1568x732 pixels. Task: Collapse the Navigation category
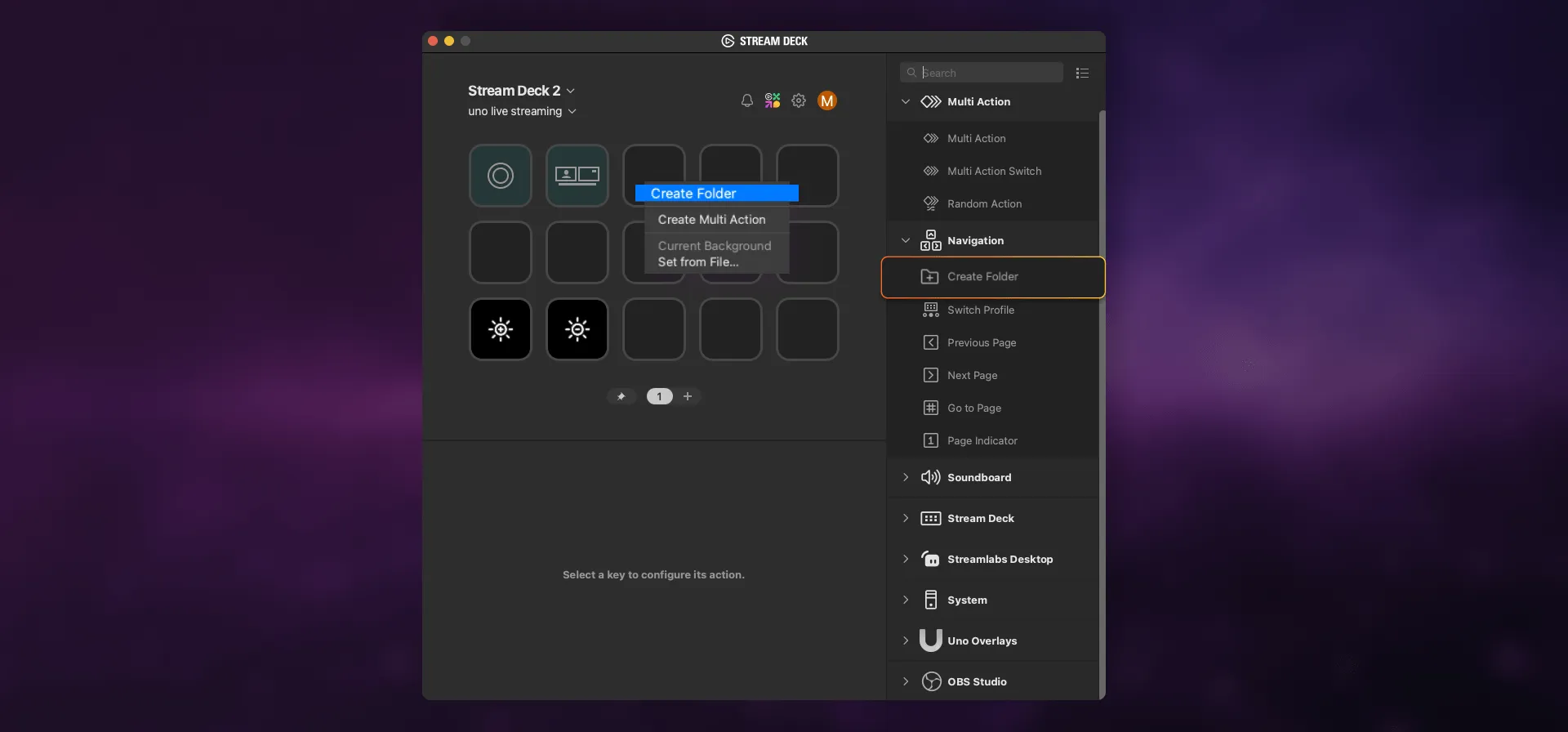[906, 240]
